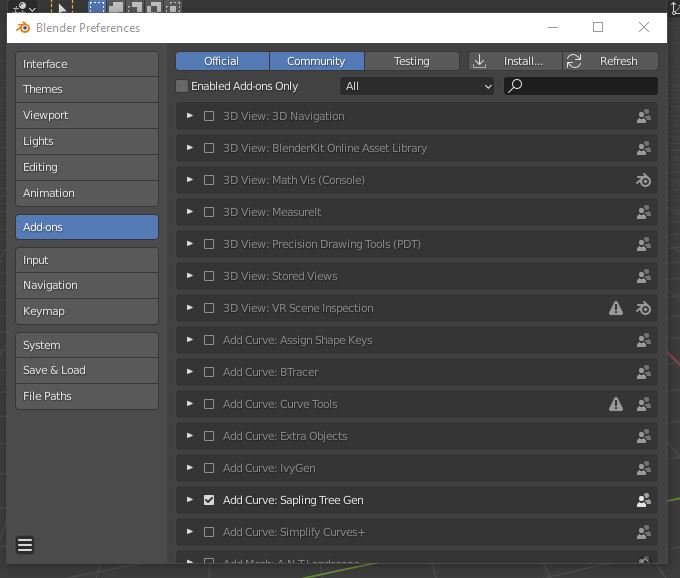Click community icon on IvyGen row
The width and height of the screenshot is (680, 578).
coord(644,468)
